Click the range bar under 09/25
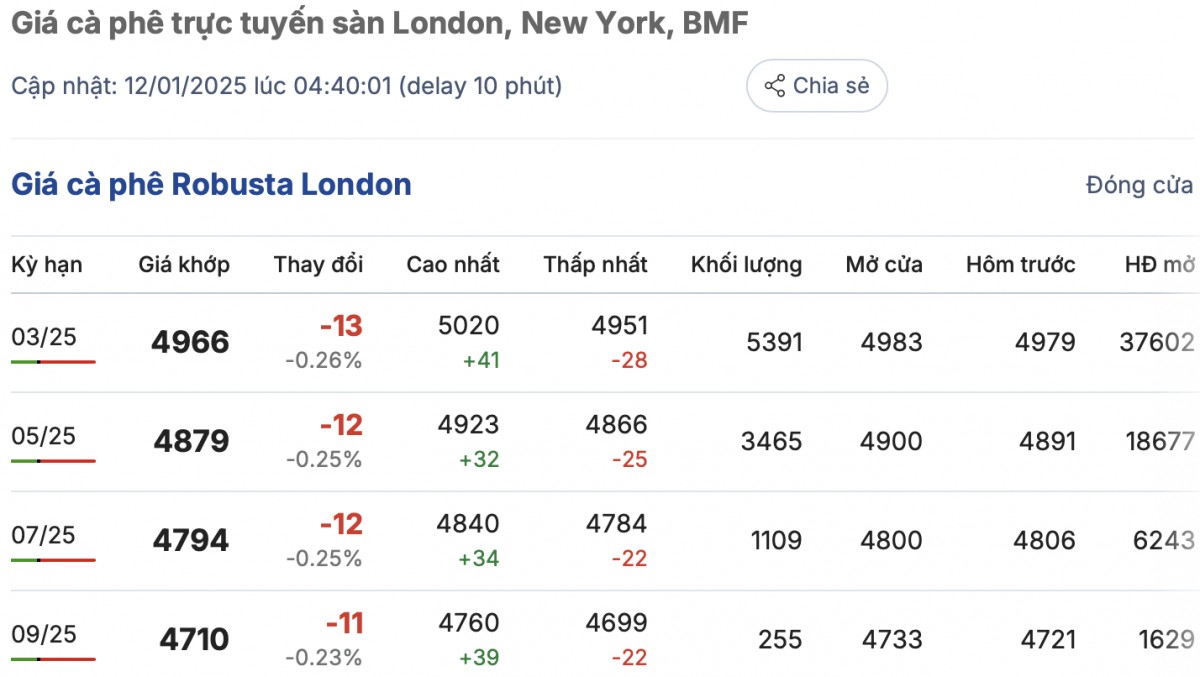The image size is (1200, 677). [x=53, y=658]
